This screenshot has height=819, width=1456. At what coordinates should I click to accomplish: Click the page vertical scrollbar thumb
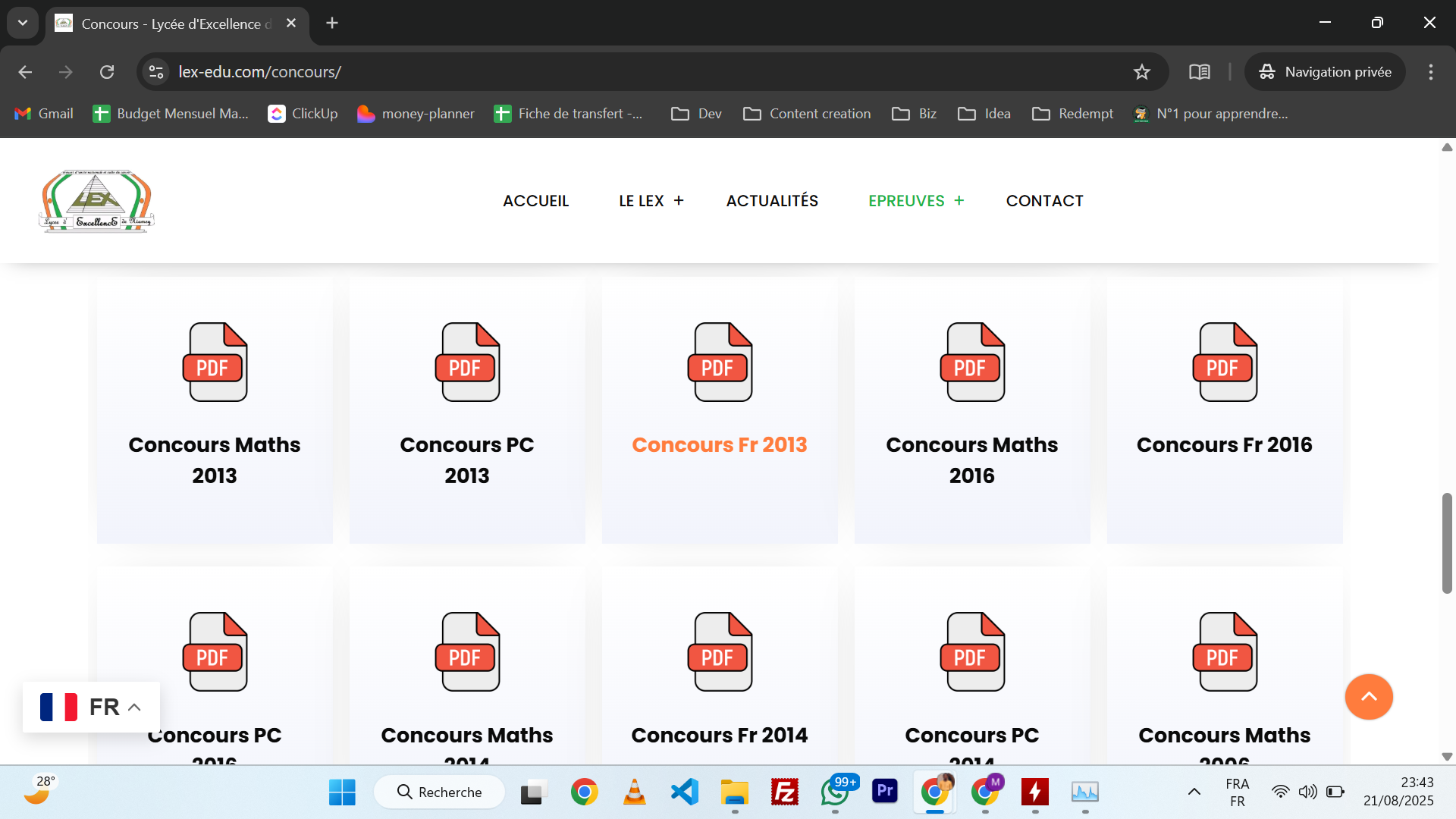pos(1447,542)
